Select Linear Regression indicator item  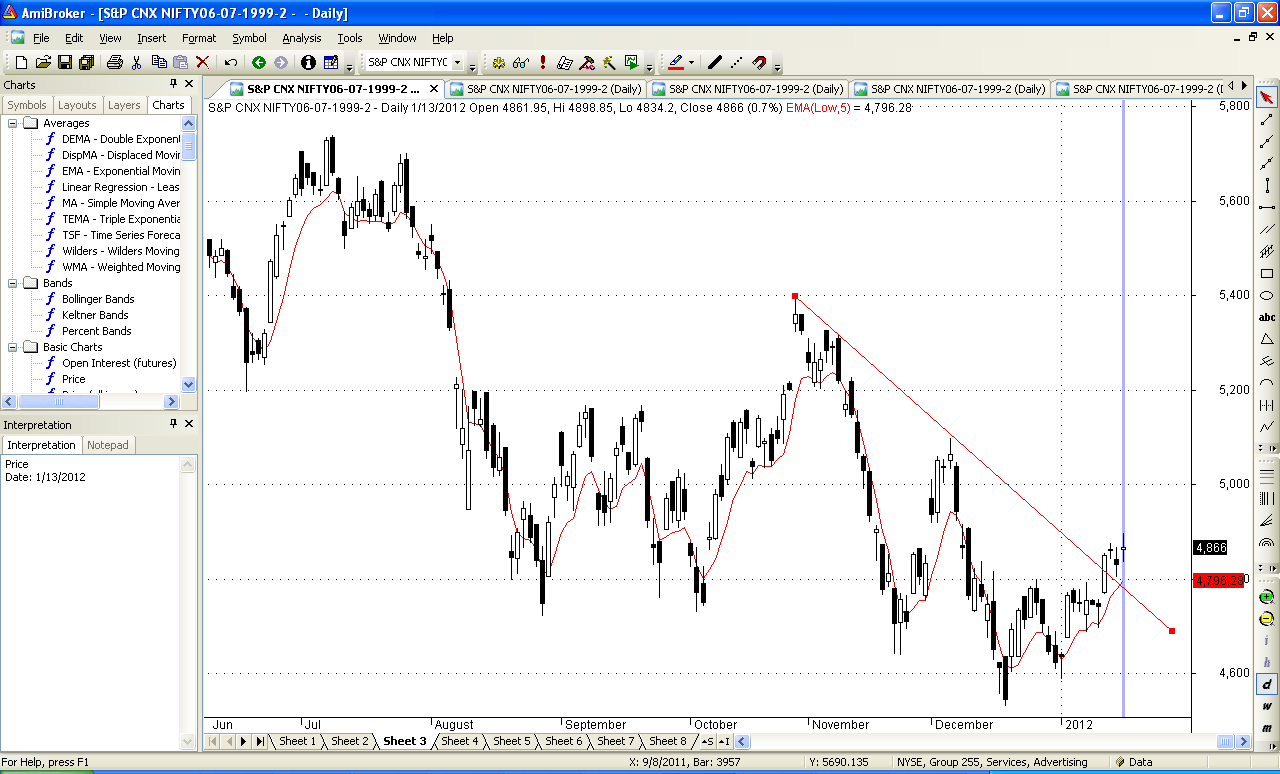pos(121,187)
